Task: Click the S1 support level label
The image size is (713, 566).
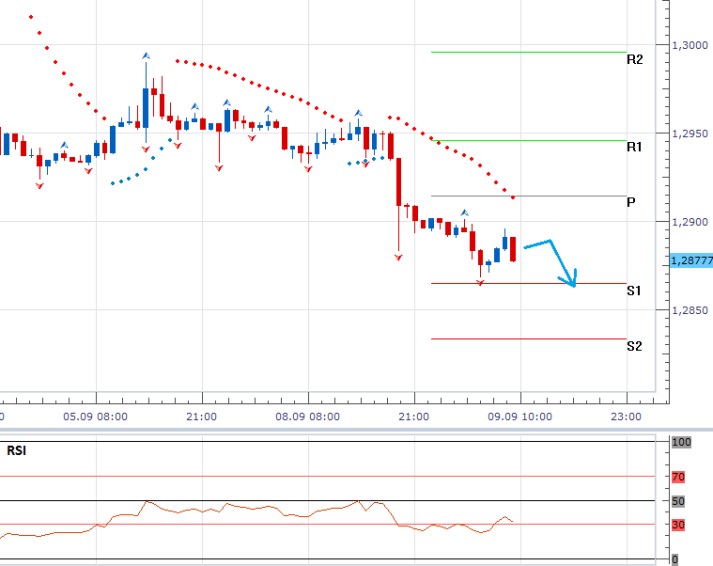Action: pos(634,291)
